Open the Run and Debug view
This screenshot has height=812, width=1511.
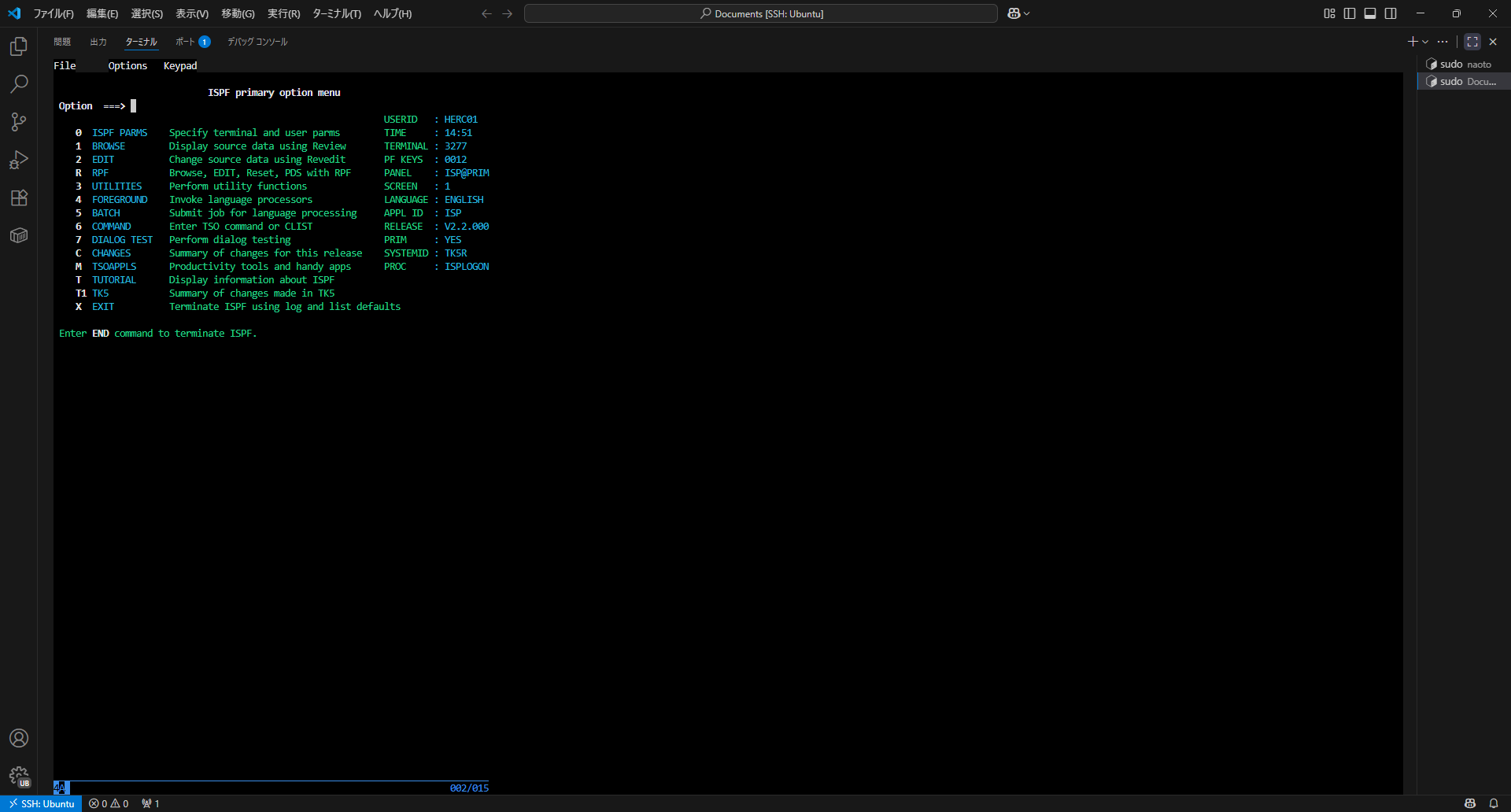pyautogui.click(x=19, y=160)
